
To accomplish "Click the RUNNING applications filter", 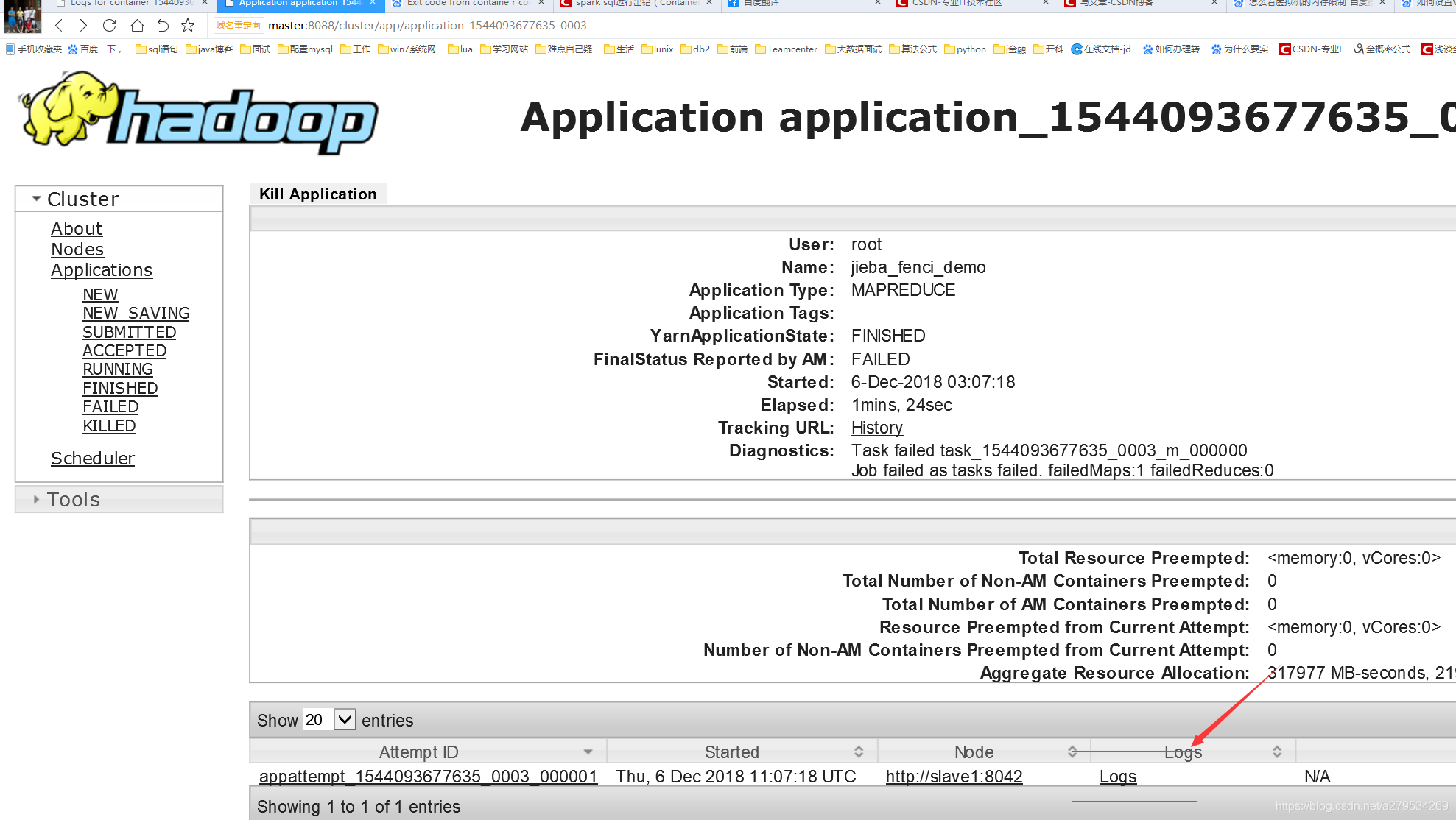I will coord(117,369).
